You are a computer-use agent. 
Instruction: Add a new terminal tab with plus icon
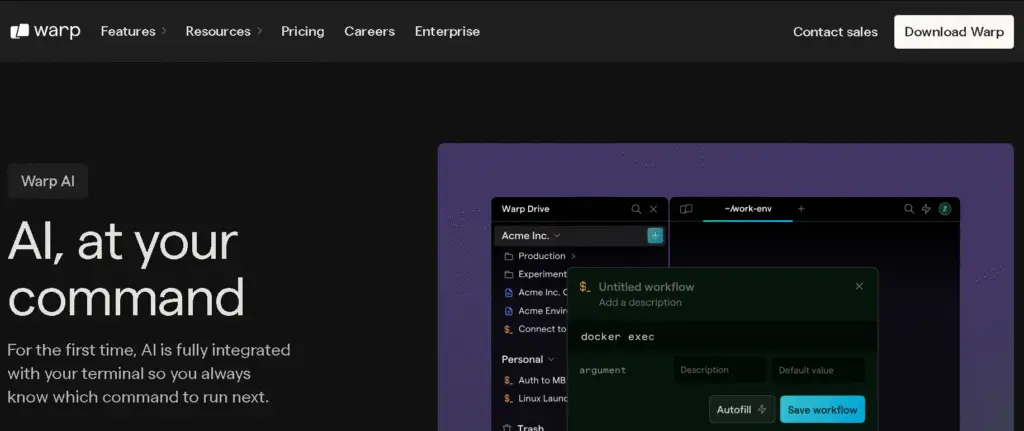pyautogui.click(x=801, y=209)
